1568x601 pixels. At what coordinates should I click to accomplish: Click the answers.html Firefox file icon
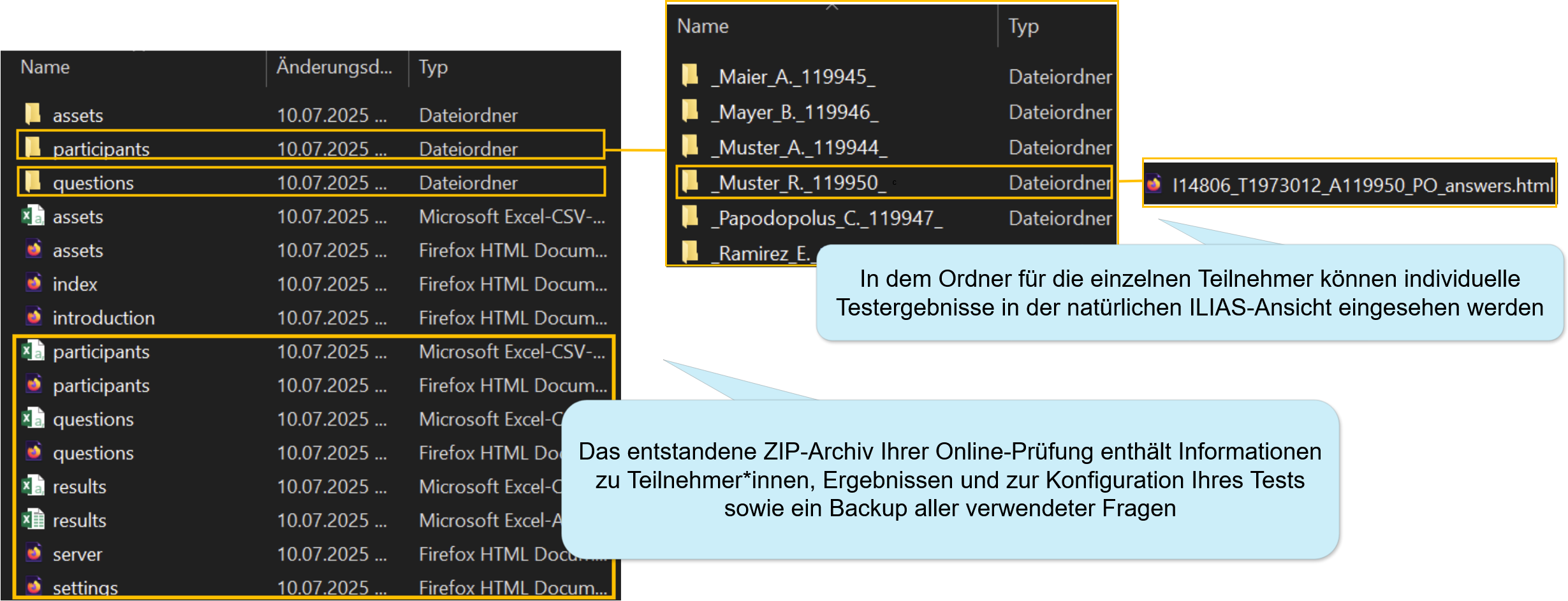[1154, 184]
